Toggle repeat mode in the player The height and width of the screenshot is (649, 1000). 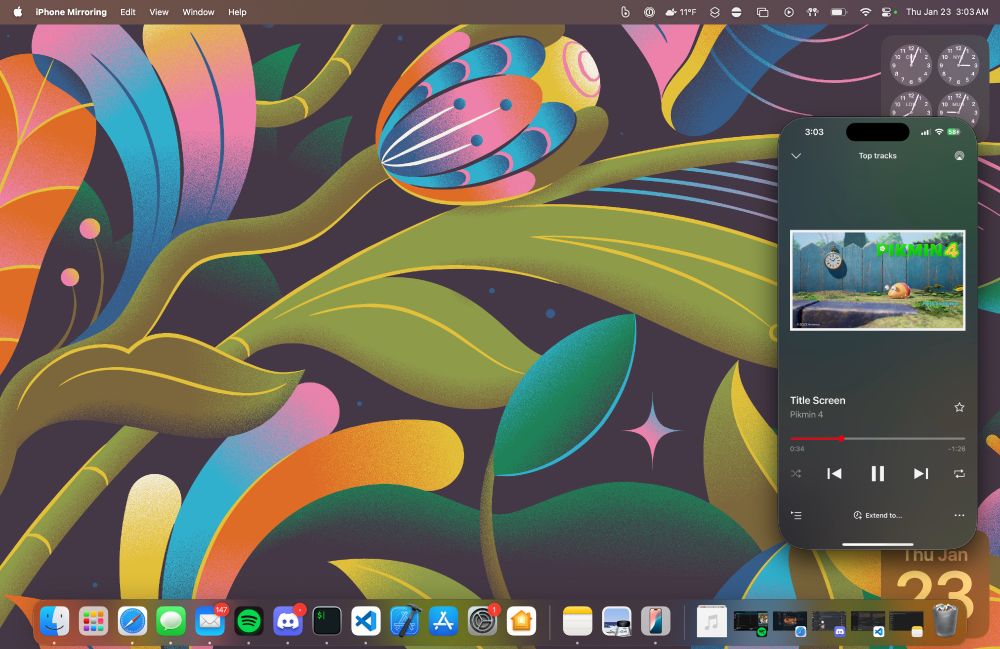[959, 474]
